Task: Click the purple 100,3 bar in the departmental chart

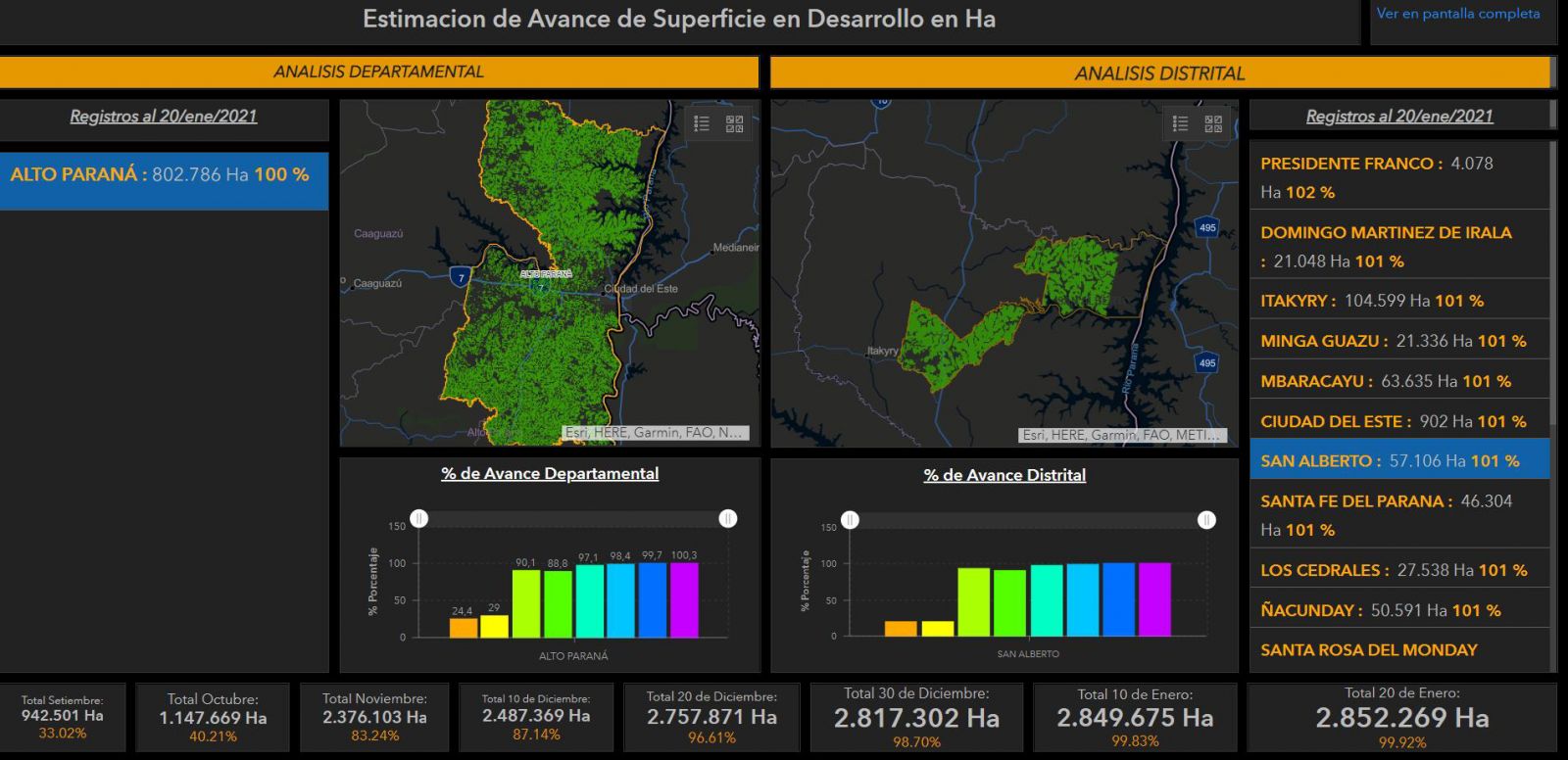Action: click(x=684, y=599)
